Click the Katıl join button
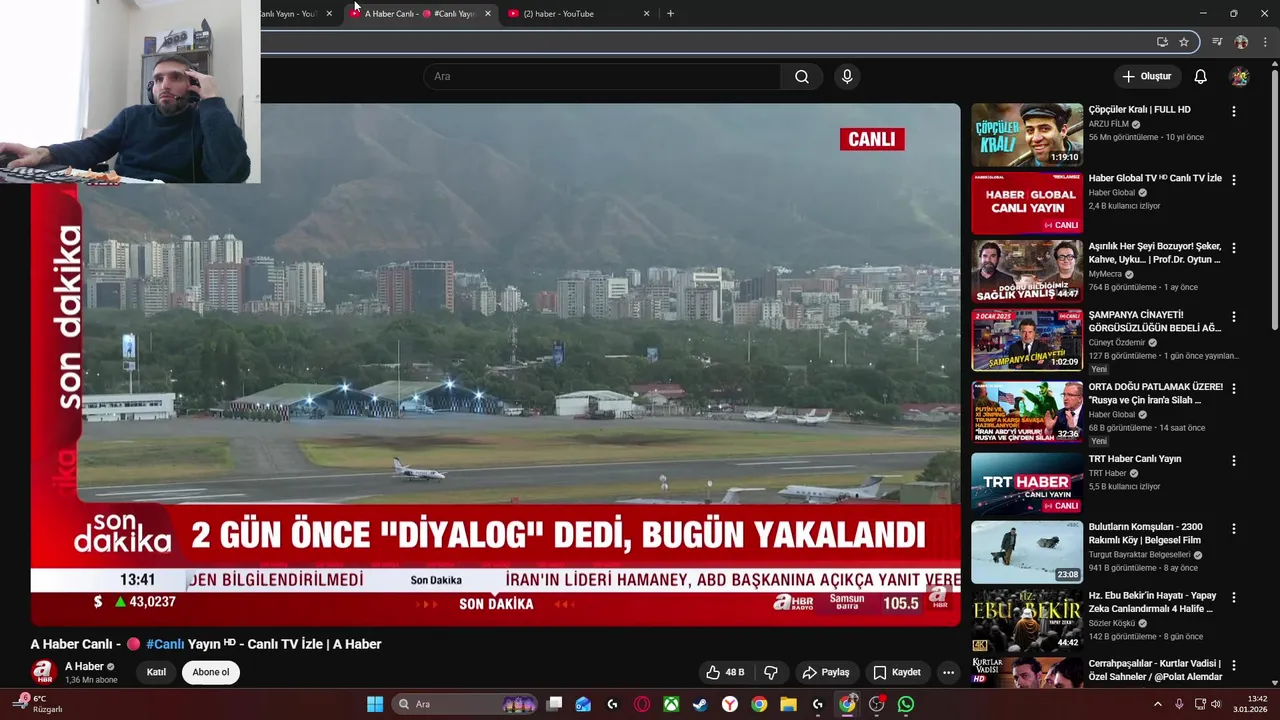This screenshot has width=1280, height=720. (156, 672)
